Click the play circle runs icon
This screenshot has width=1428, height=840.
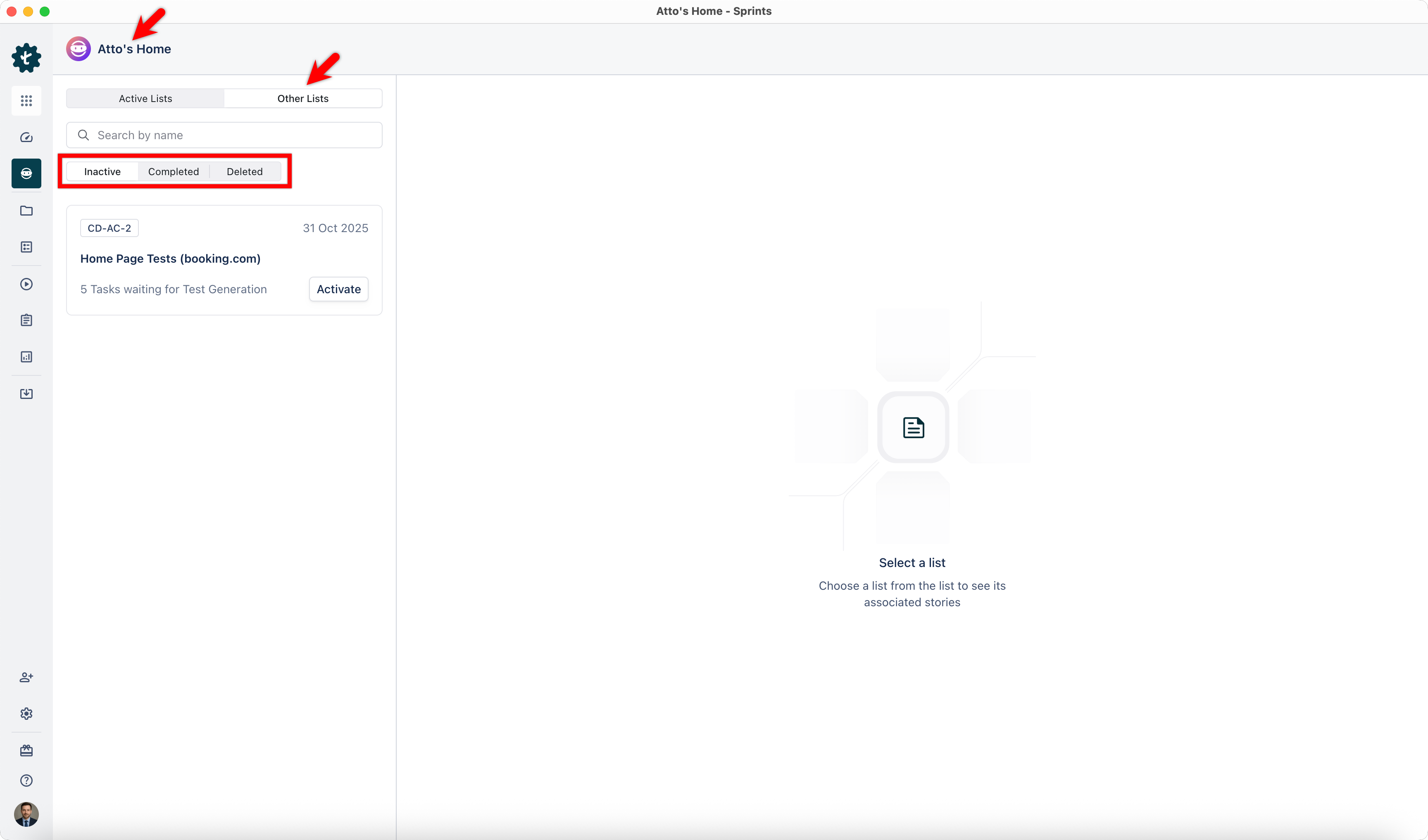(26, 284)
